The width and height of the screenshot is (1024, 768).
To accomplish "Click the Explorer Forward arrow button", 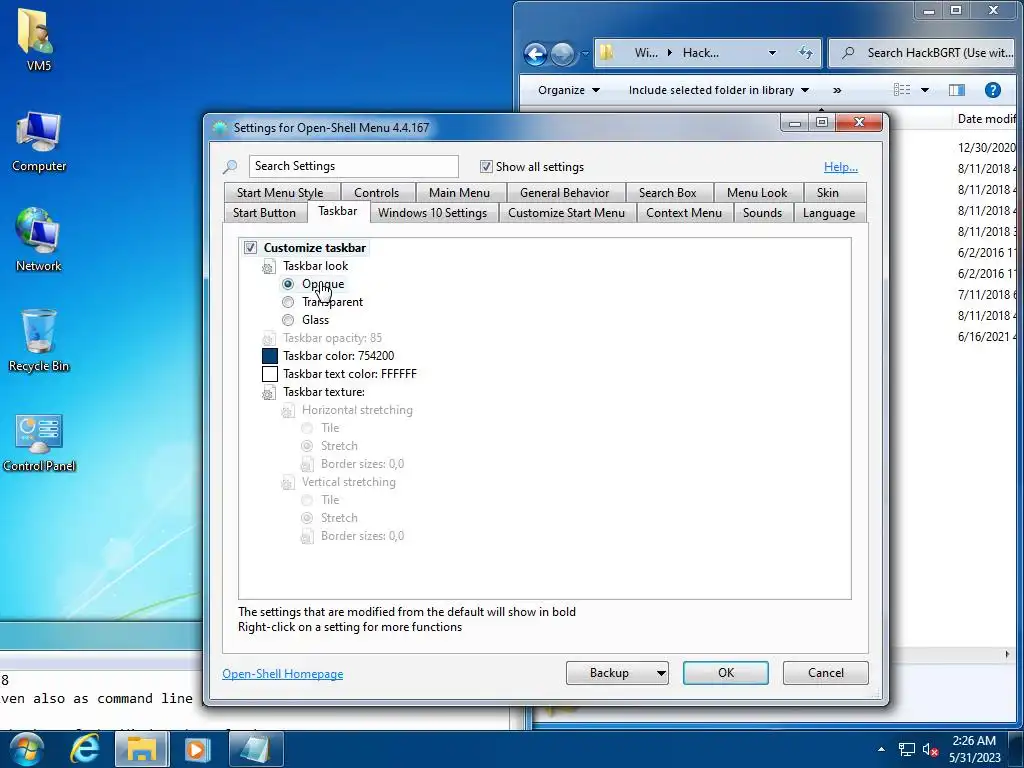I will click(x=562, y=54).
